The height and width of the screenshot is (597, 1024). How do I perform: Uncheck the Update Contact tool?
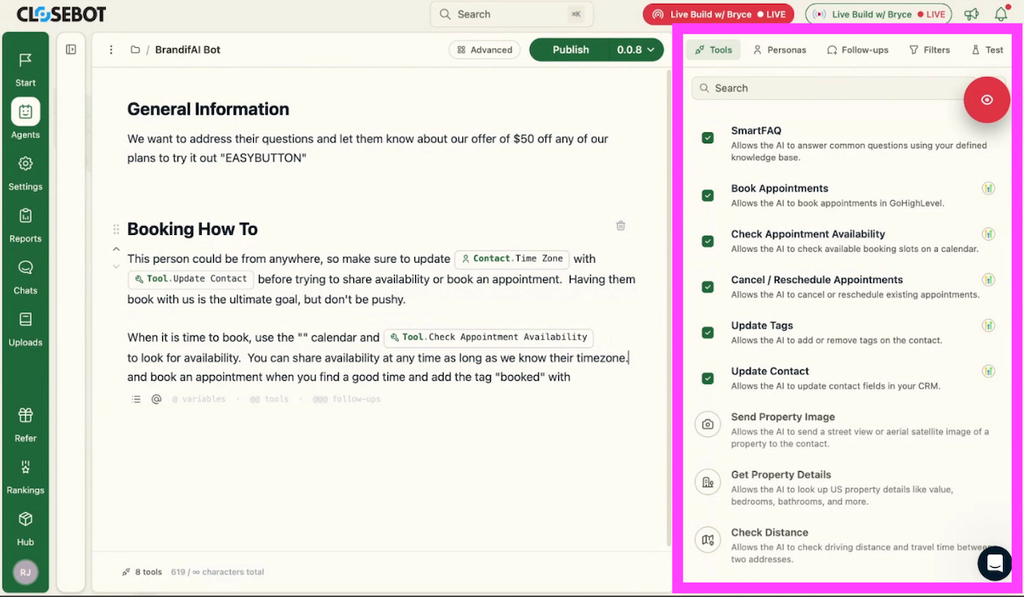click(707, 378)
